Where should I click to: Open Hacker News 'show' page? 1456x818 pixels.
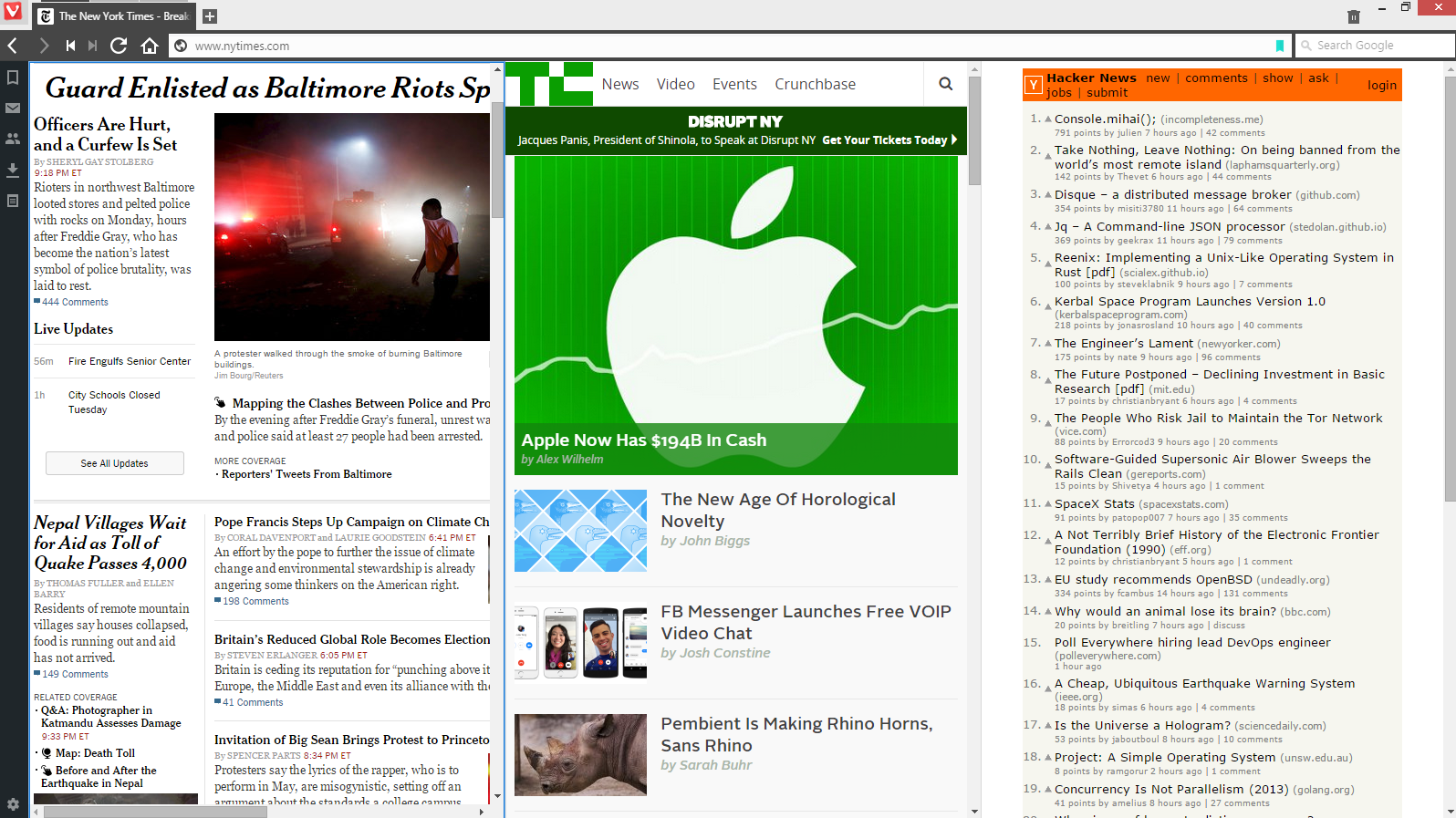click(x=1278, y=78)
